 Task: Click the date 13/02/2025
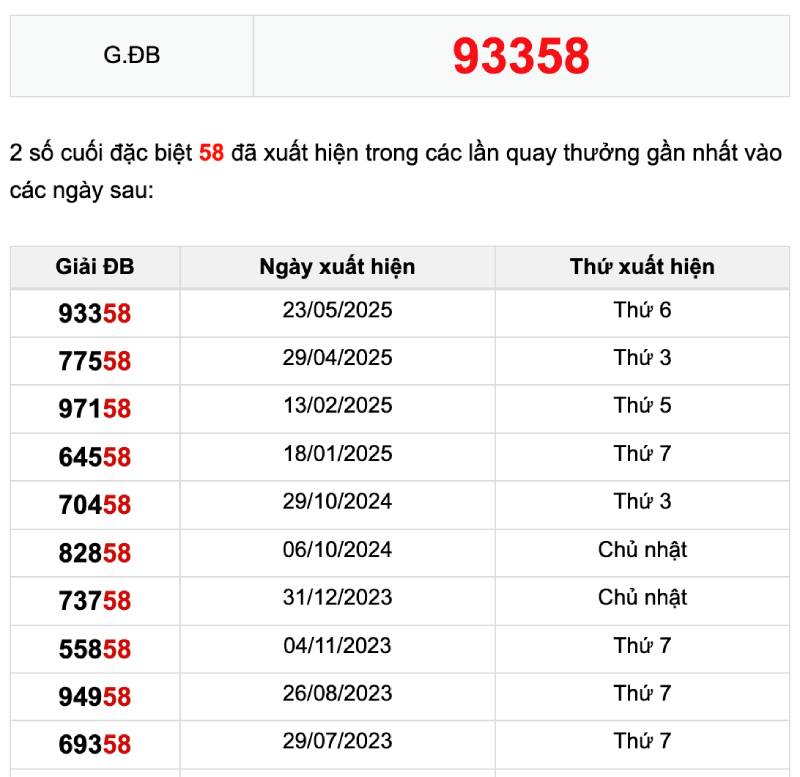[337, 406]
